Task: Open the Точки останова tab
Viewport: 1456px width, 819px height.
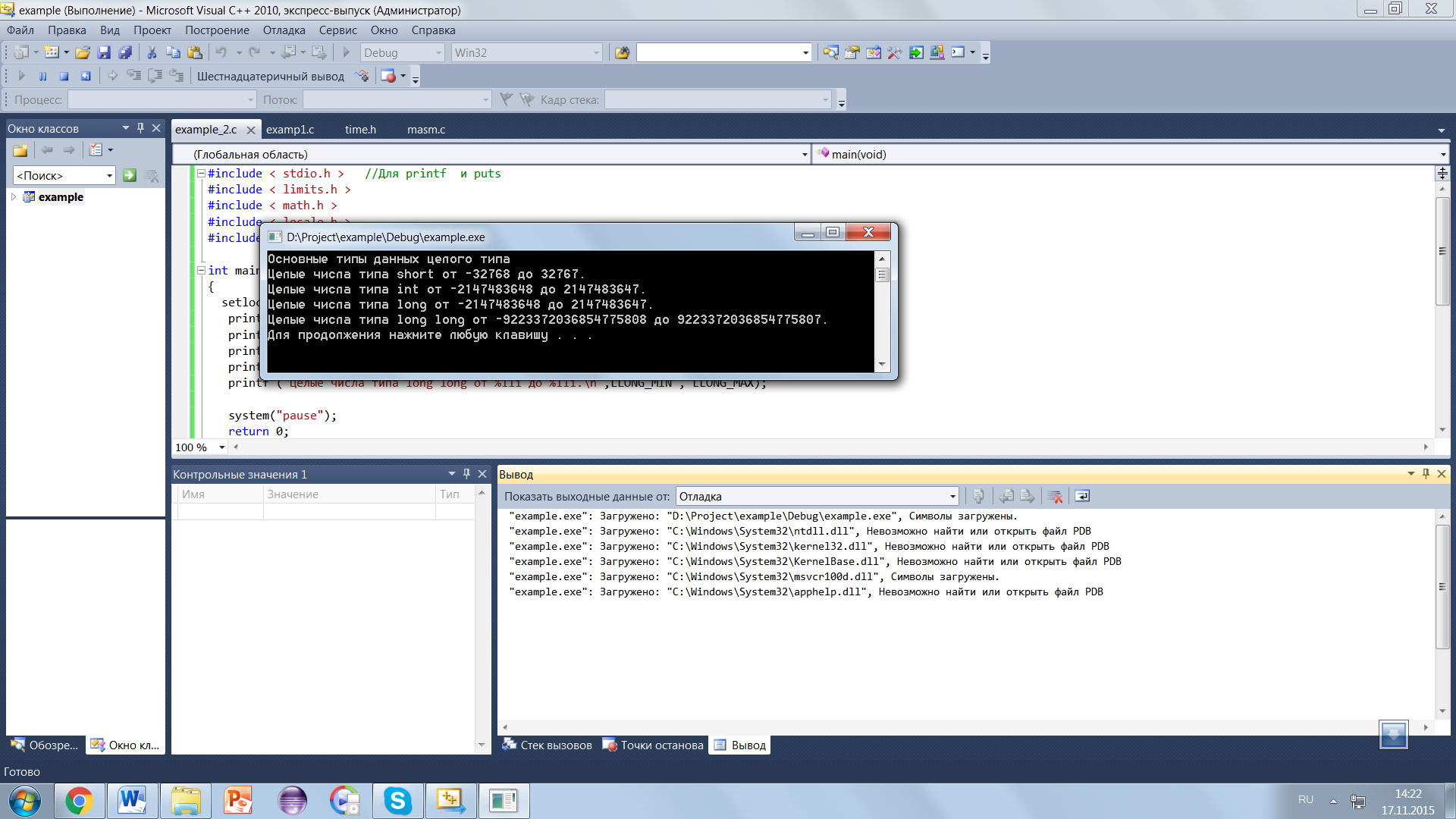Action: click(x=654, y=745)
